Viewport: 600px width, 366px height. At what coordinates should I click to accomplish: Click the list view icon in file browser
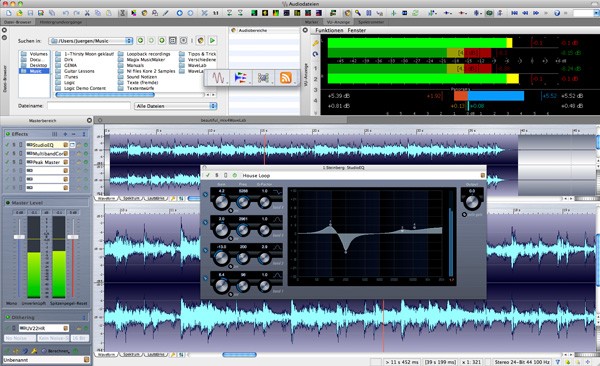point(173,40)
